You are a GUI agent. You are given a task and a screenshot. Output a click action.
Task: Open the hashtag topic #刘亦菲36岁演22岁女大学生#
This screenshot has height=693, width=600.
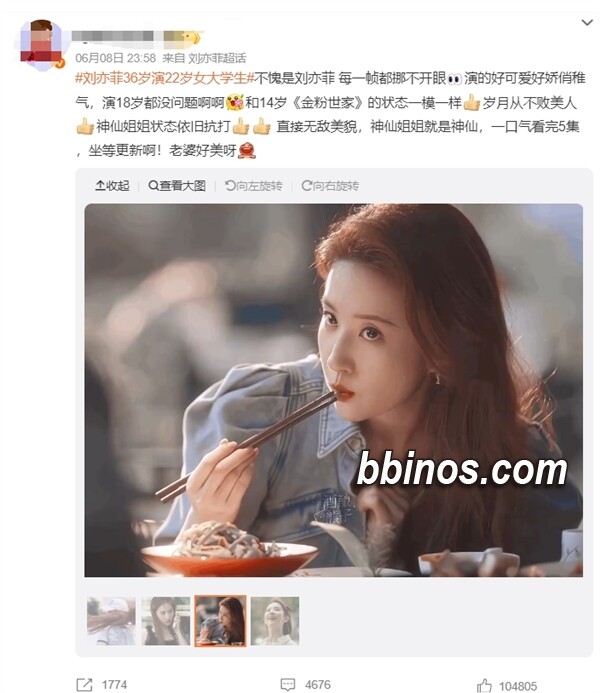click(x=165, y=78)
